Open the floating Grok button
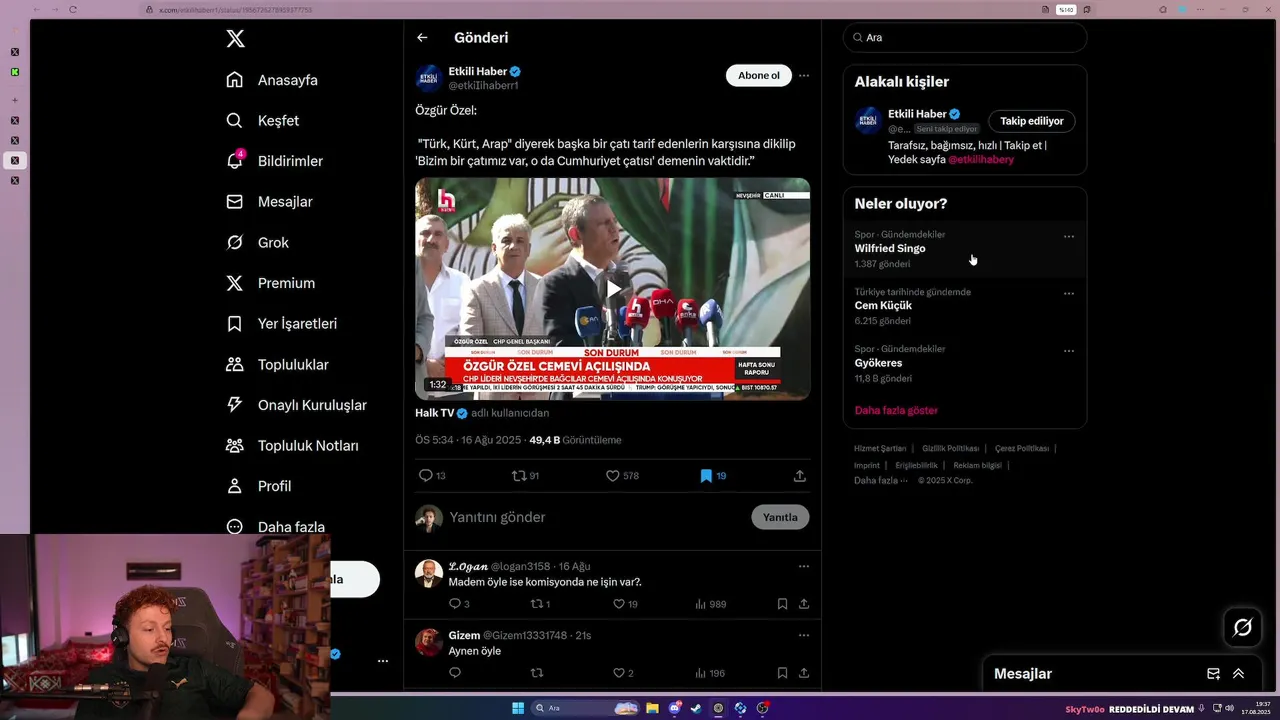Viewport: 1280px width, 720px height. pyautogui.click(x=1243, y=627)
